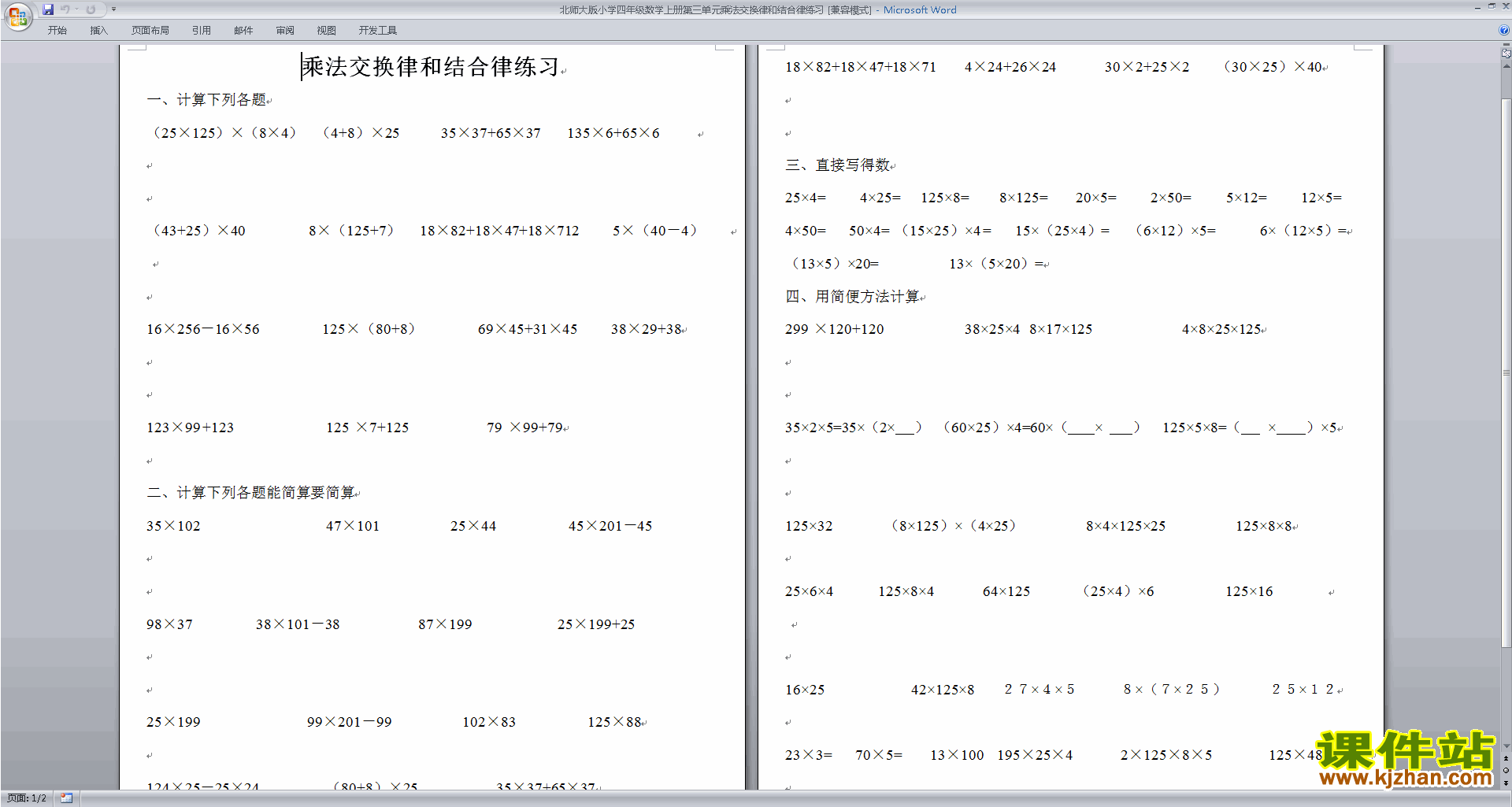
Task: Click expression (30×25)×40
Action: tap(1272, 67)
